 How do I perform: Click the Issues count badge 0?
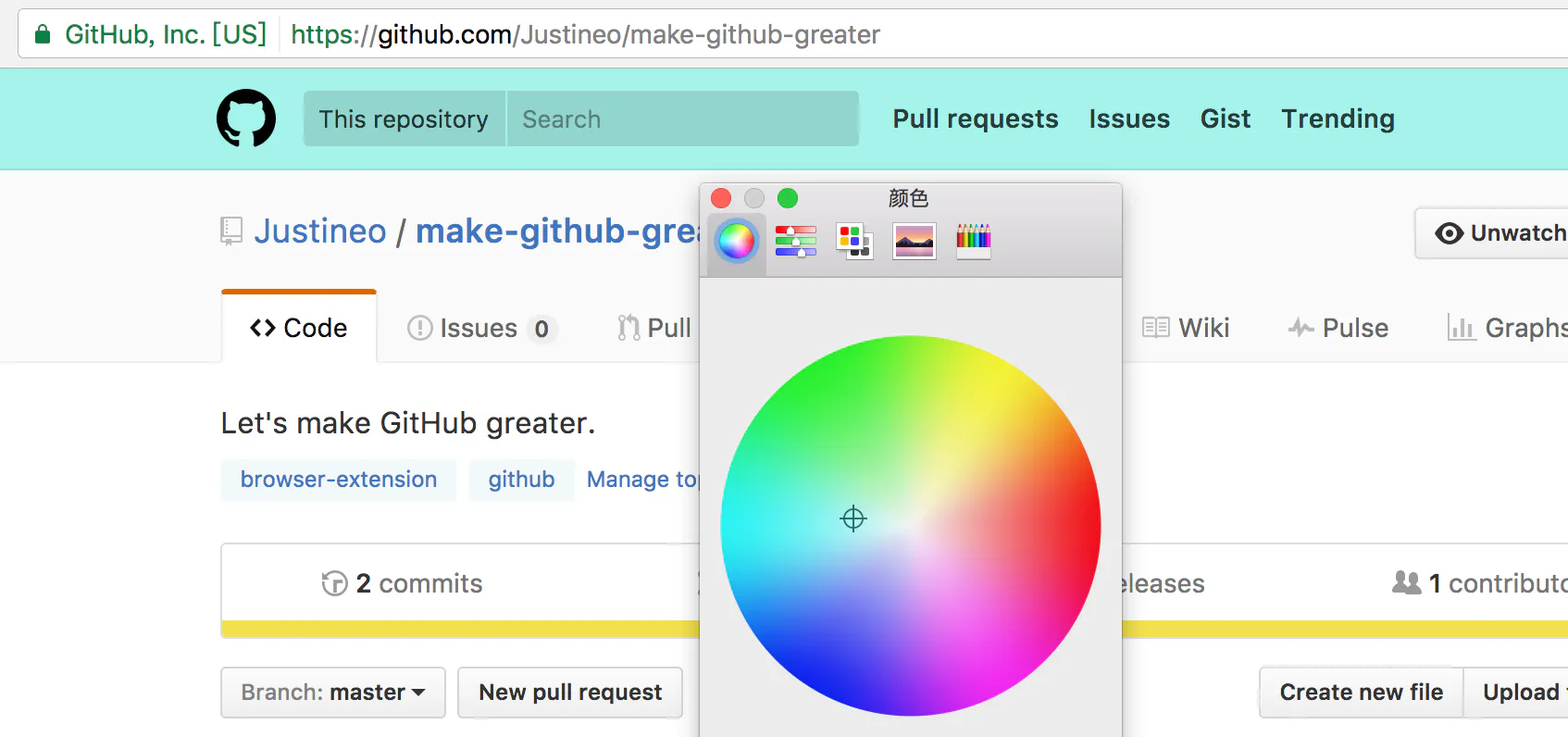click(541, 329)
